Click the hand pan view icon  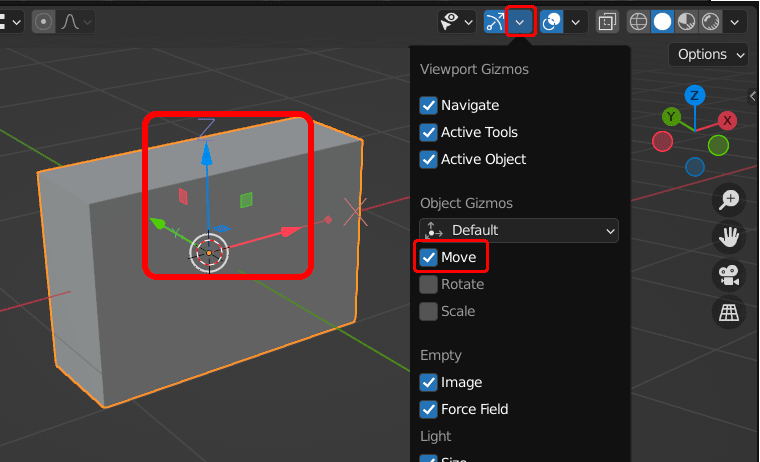click(729, 237)
